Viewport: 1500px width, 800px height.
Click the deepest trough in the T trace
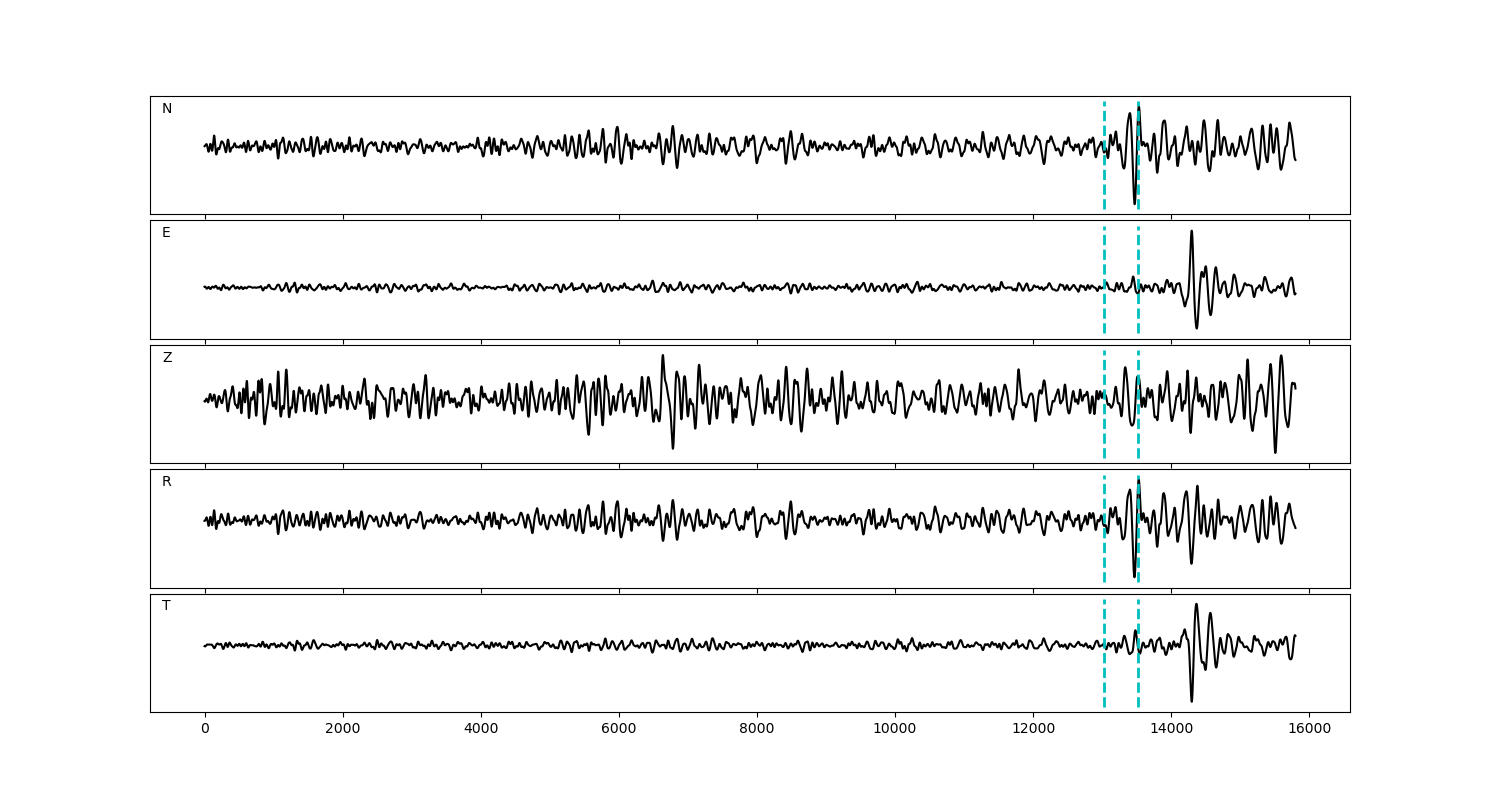click(1191, 700)
